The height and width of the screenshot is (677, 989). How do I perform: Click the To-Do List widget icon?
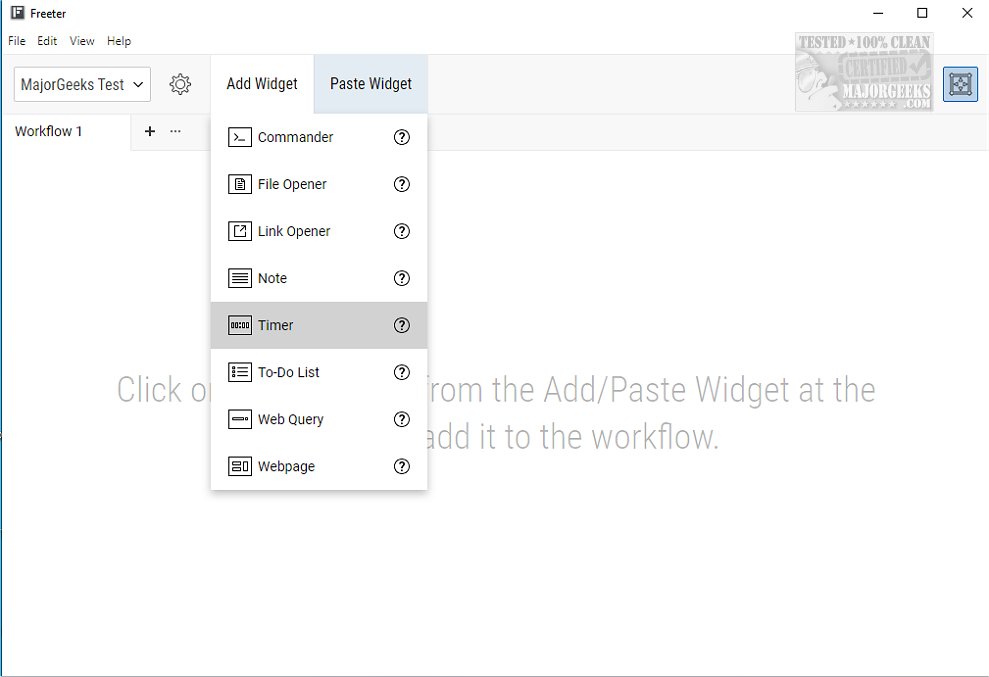pos(239,373)
